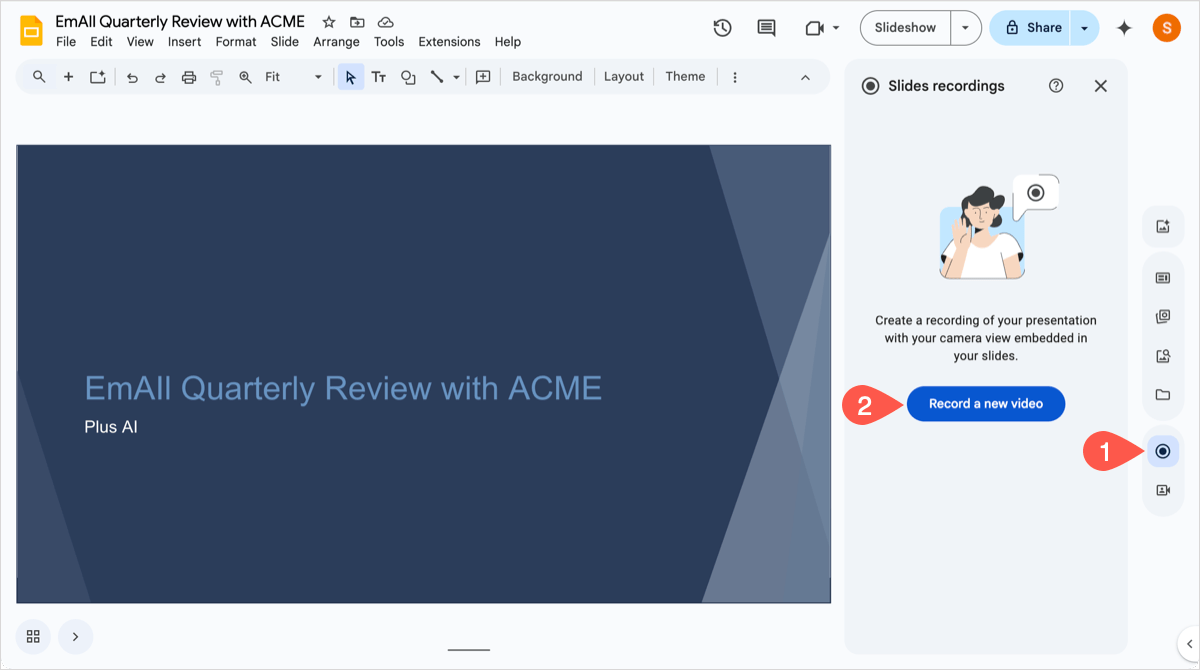Open the Insert menu

click(185, 42)
